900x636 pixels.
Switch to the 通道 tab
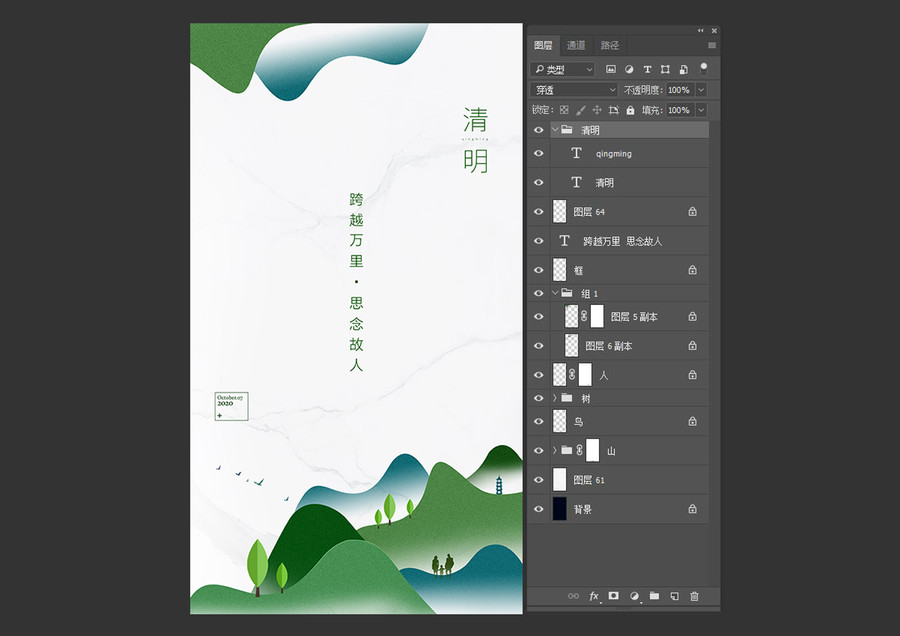pyautogui.click(x=576, y=45)
